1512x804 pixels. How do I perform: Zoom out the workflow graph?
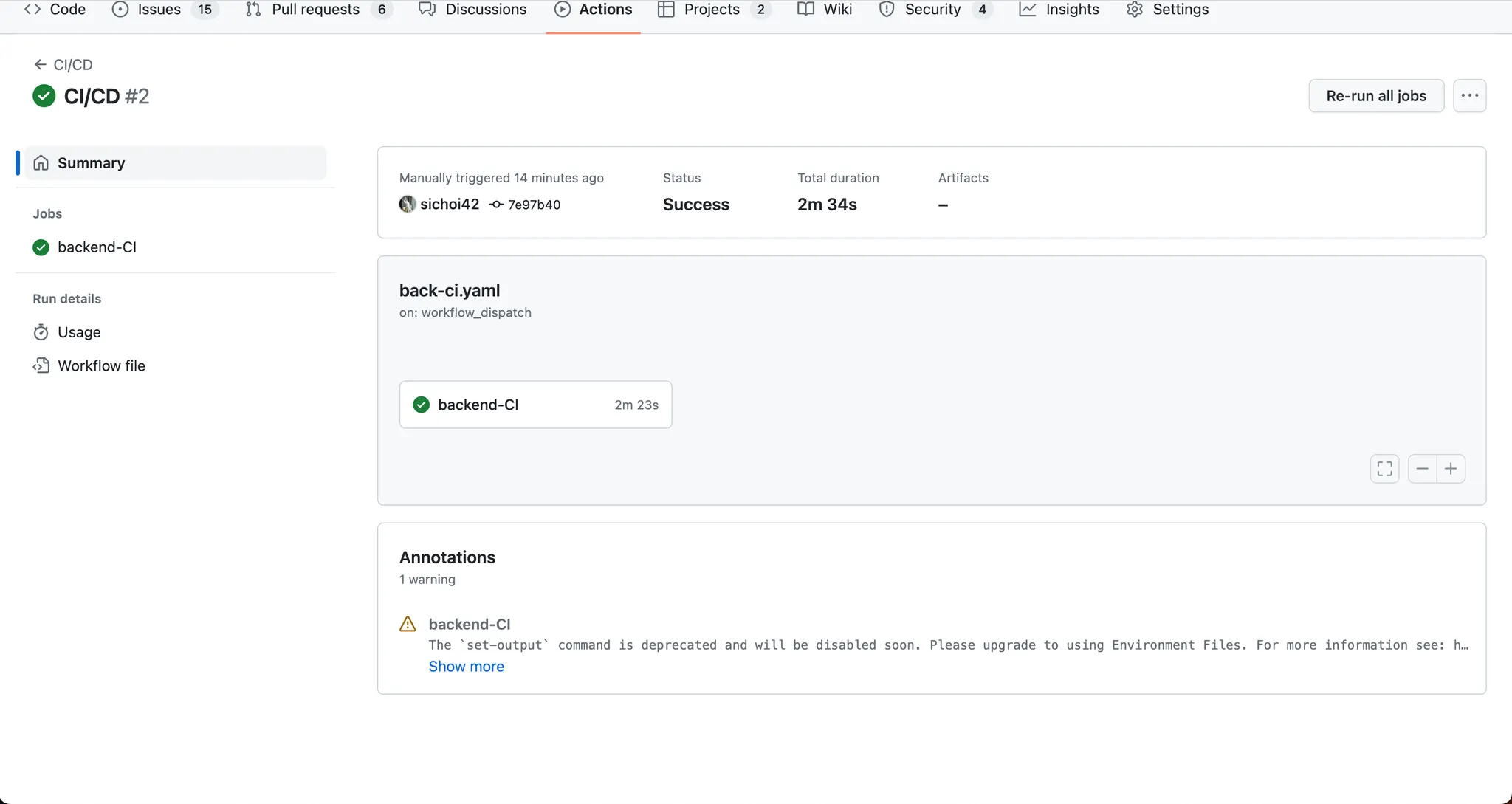click(x=1422, y=469)
